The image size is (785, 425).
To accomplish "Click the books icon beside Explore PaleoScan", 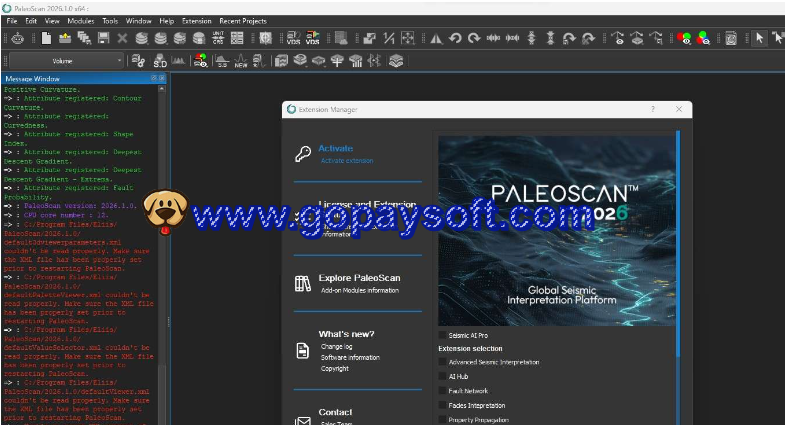I will click(302, 284).
